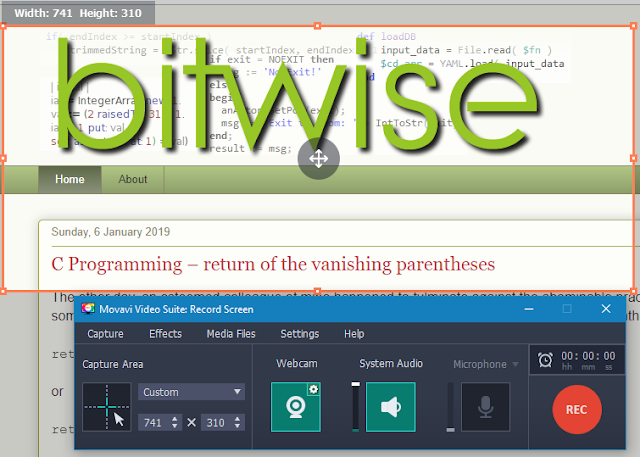This screenshot has height=457, width=640.
Task: Close the Movavi Record Screen window
Action: [606, 309]
